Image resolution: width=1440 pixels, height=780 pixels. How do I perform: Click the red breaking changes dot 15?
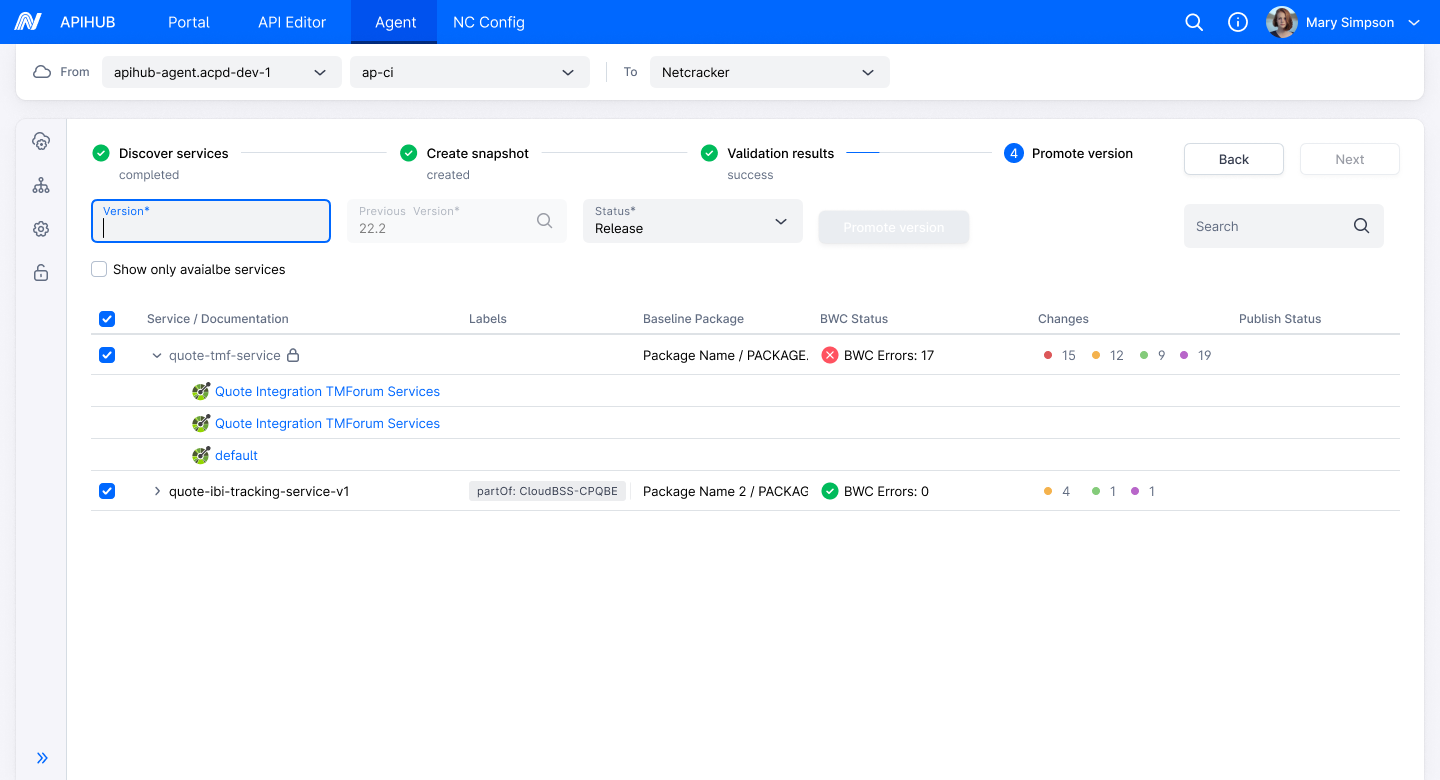[1048, 355]
